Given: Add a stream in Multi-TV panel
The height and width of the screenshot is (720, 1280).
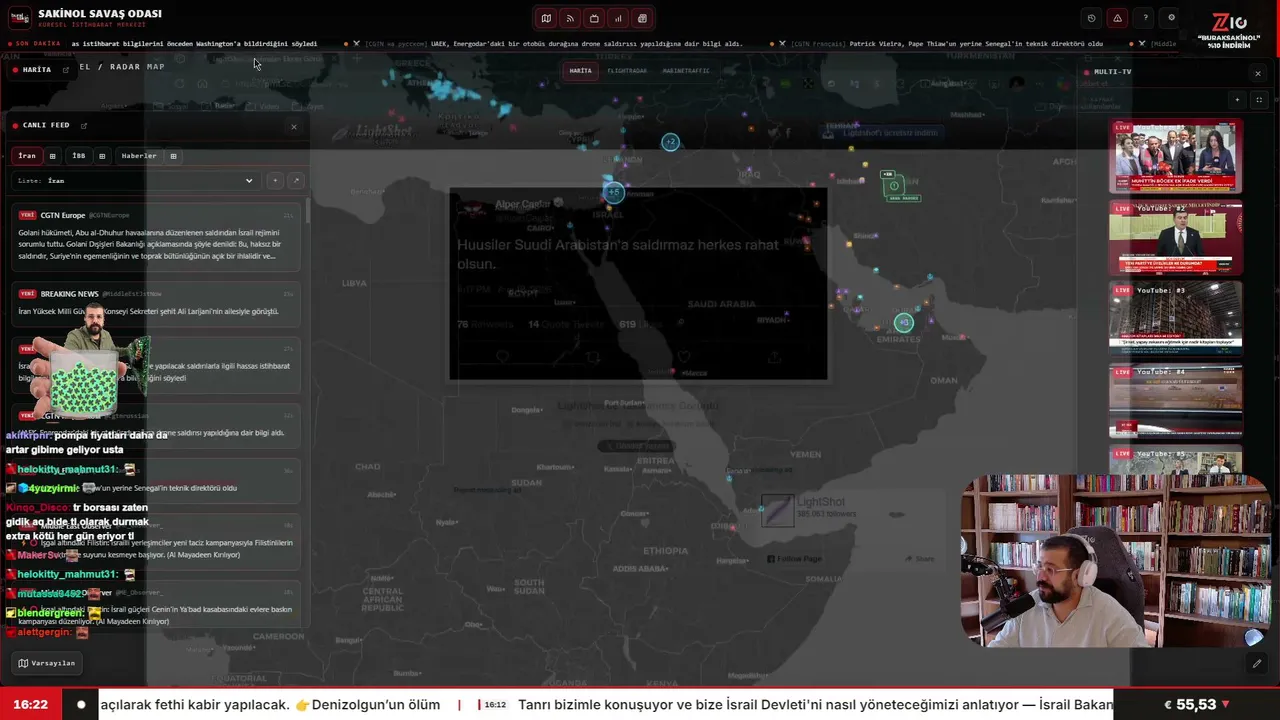Looking at the screenshot, I should coord(1237,100).
